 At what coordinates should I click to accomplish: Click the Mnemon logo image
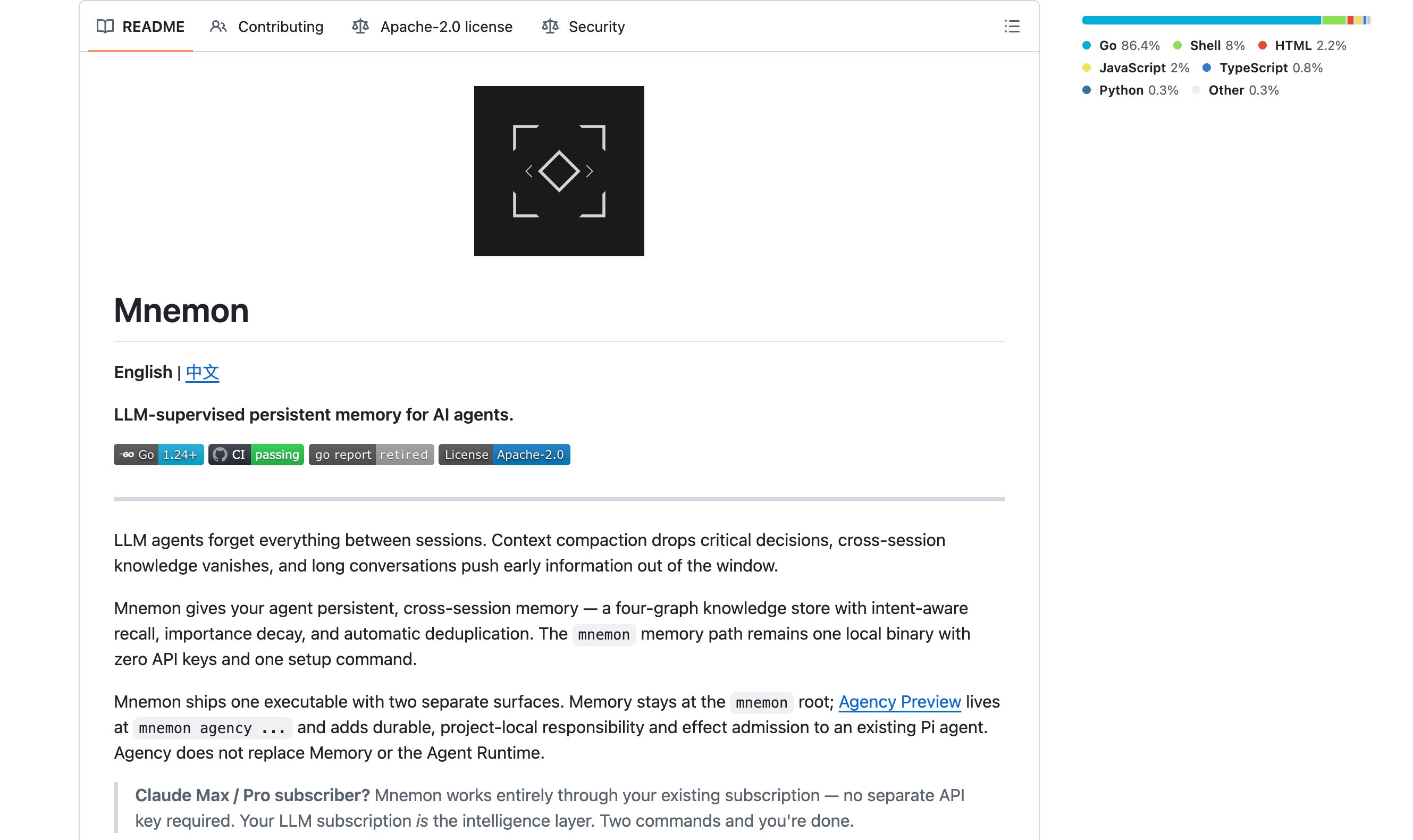click(x=559, y=171)
